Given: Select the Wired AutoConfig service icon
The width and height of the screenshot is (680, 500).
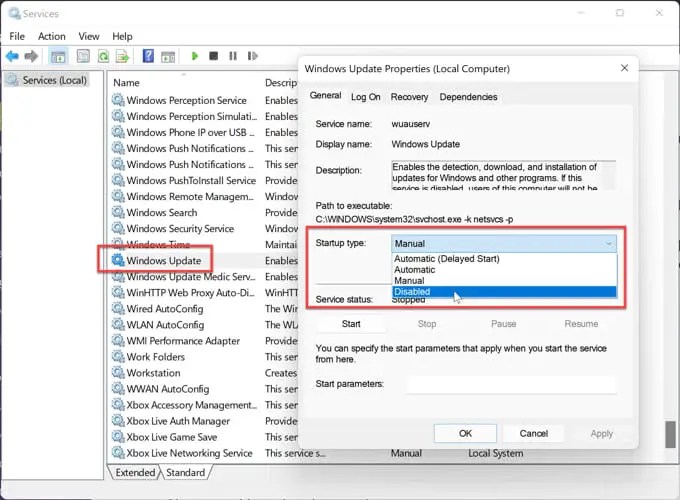Looking at the screenshot, I should (x=118, y=308).
